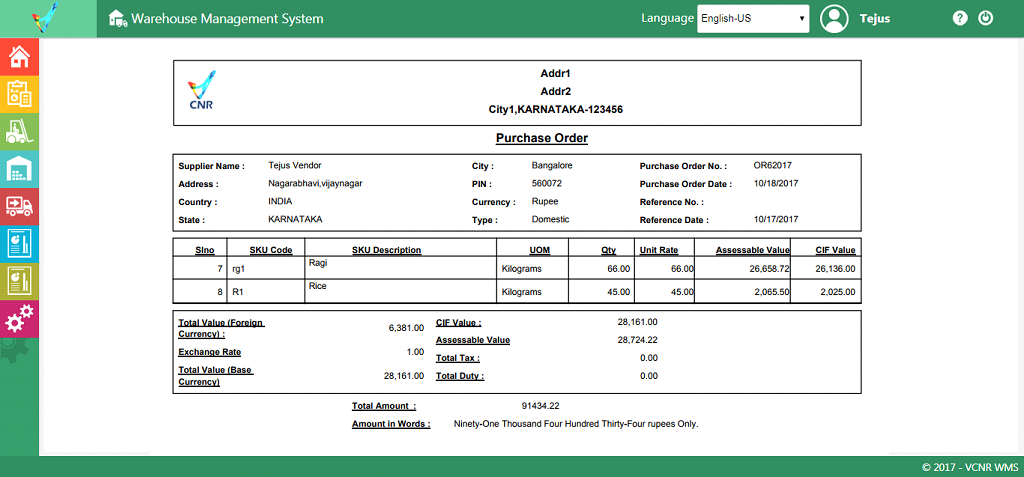Viewport: 1024px width, 477px height.
Task: Click the Domestic type value
Action: [x=551, y=220]
